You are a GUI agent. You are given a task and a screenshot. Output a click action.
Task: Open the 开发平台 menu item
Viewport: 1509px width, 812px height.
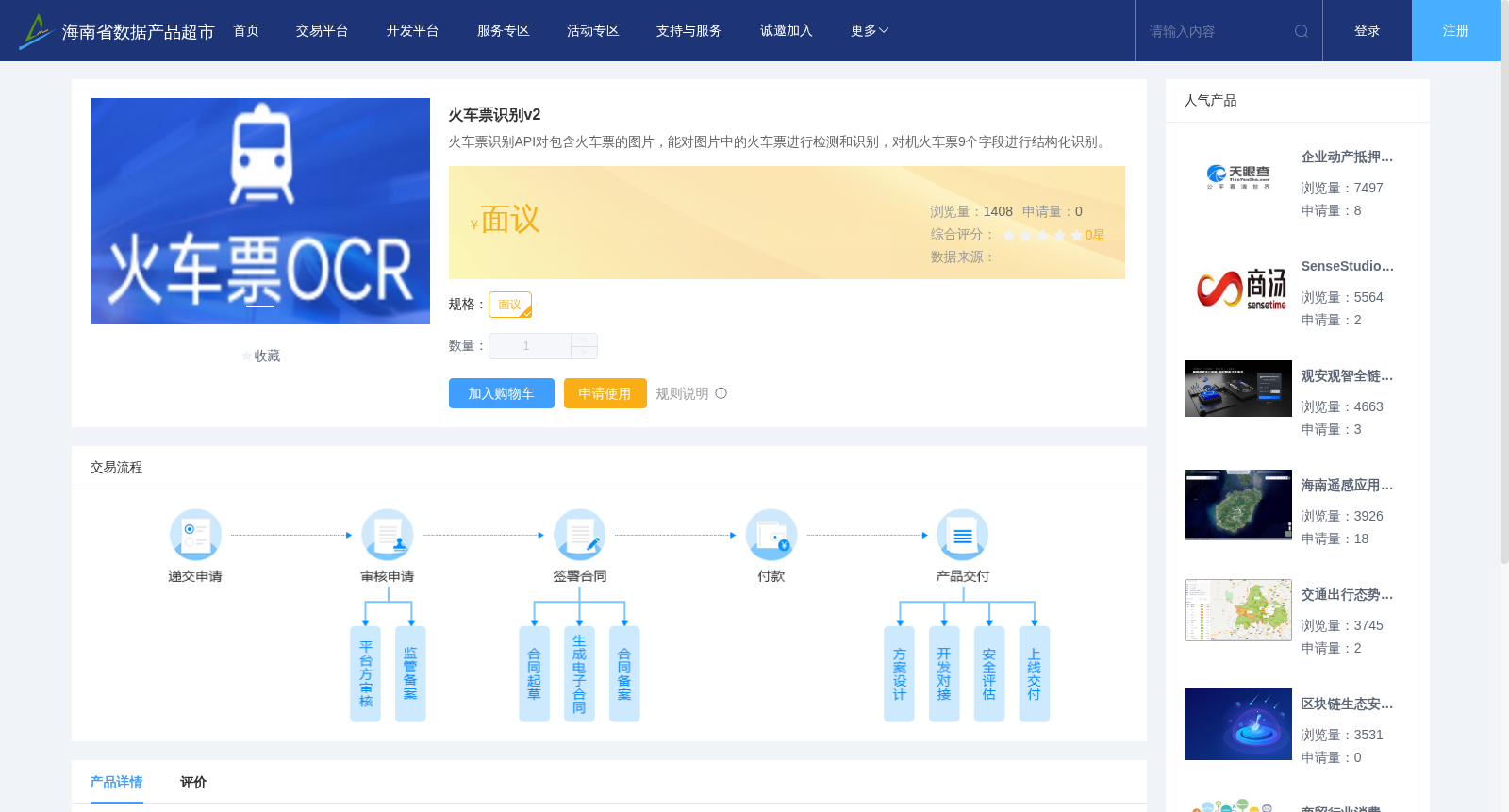413,31
